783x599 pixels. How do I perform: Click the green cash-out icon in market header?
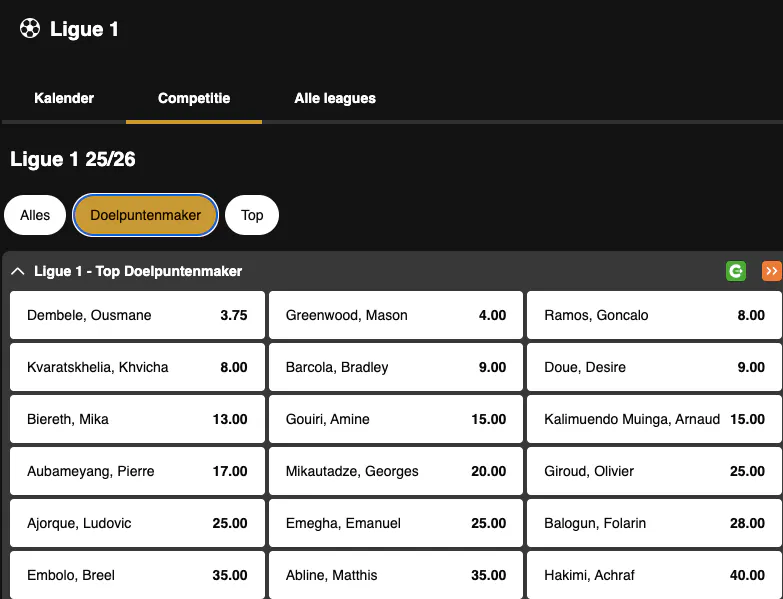[736, 271]
